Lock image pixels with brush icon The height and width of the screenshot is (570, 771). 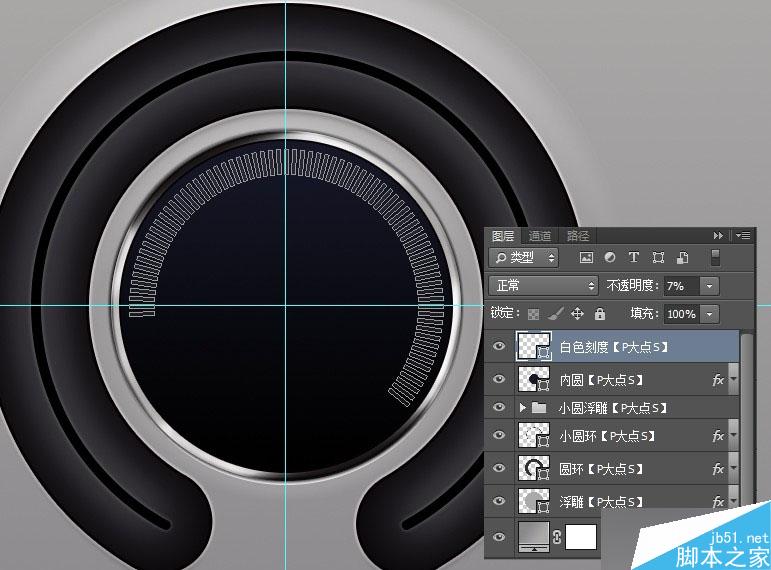point(556,313)
